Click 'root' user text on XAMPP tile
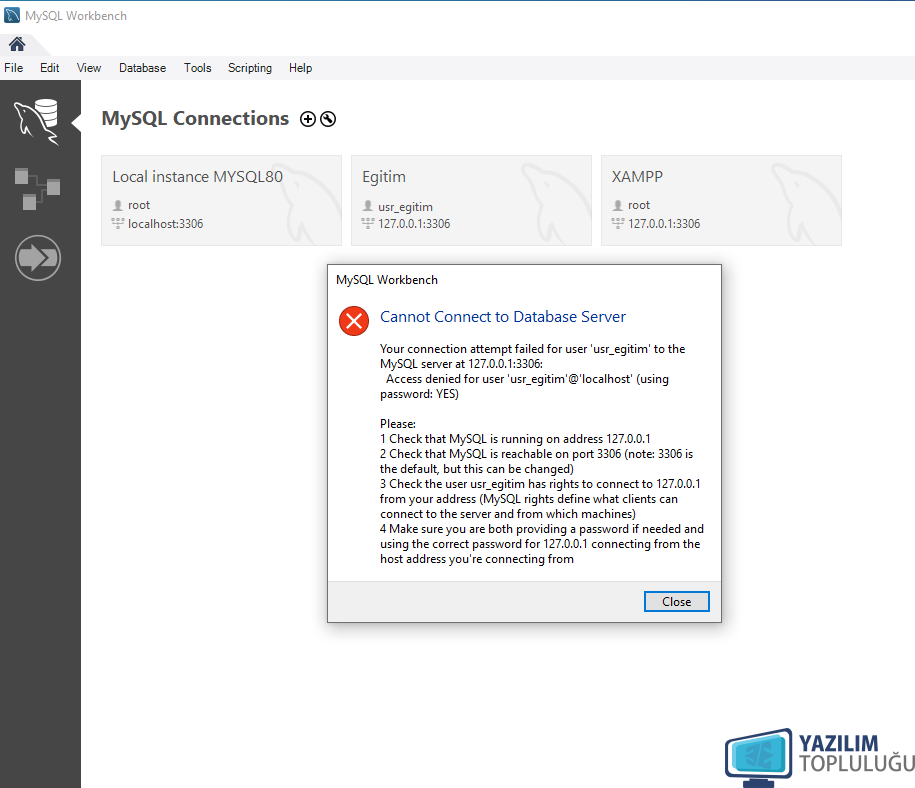This screenshot has width=915, height=788. point(639,205)
